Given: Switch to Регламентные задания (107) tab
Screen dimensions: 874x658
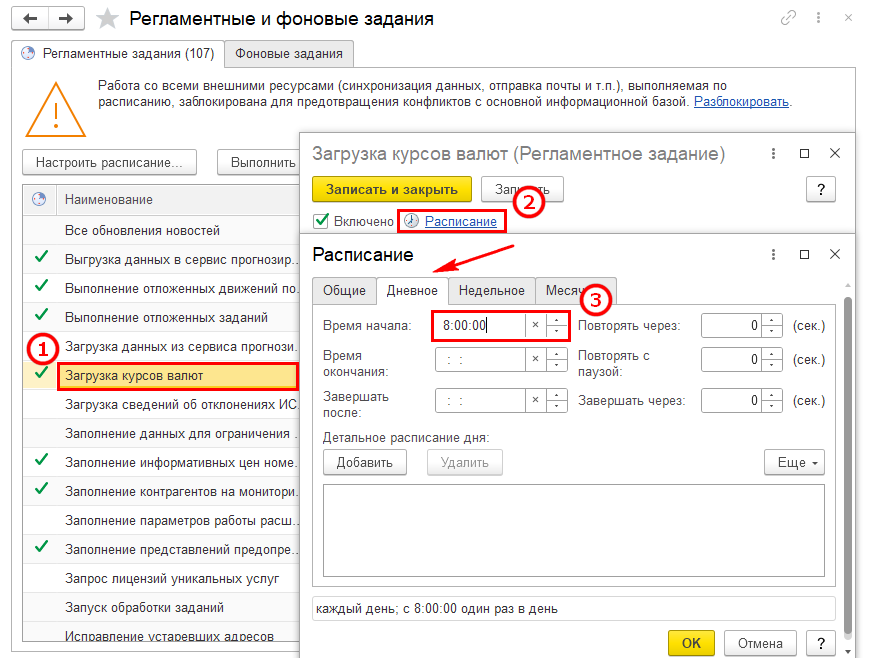Looking at the screenshot, I should click(118, 54).
